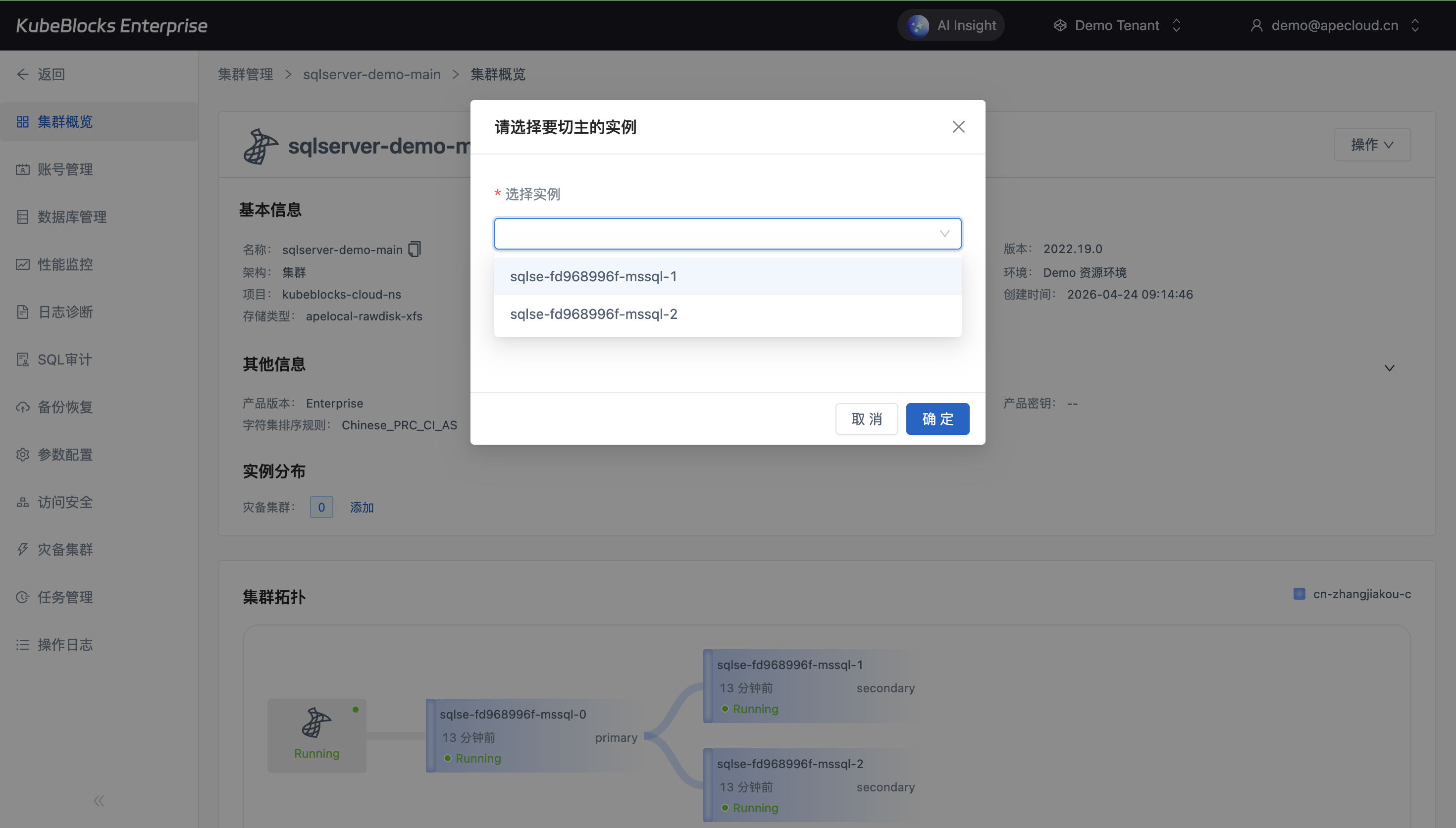Expand the Demo Tenant switcher

click(x=1117, y=26)
